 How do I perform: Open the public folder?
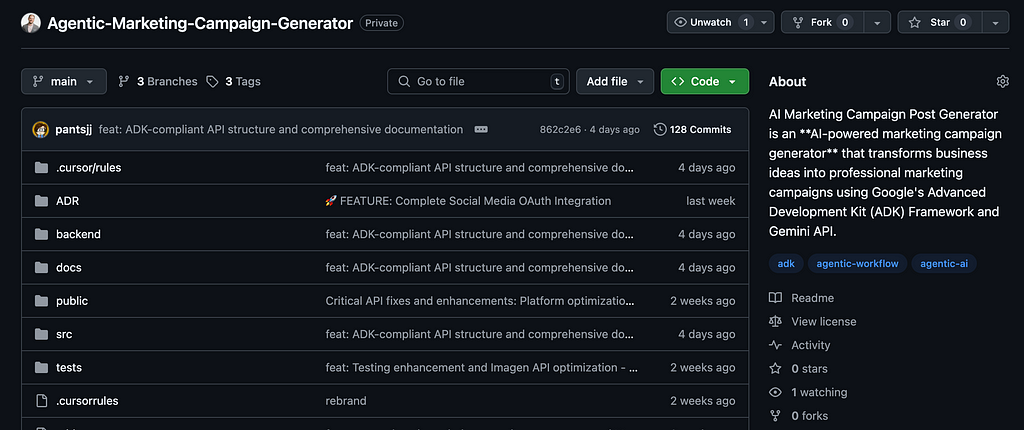(72, 301)
